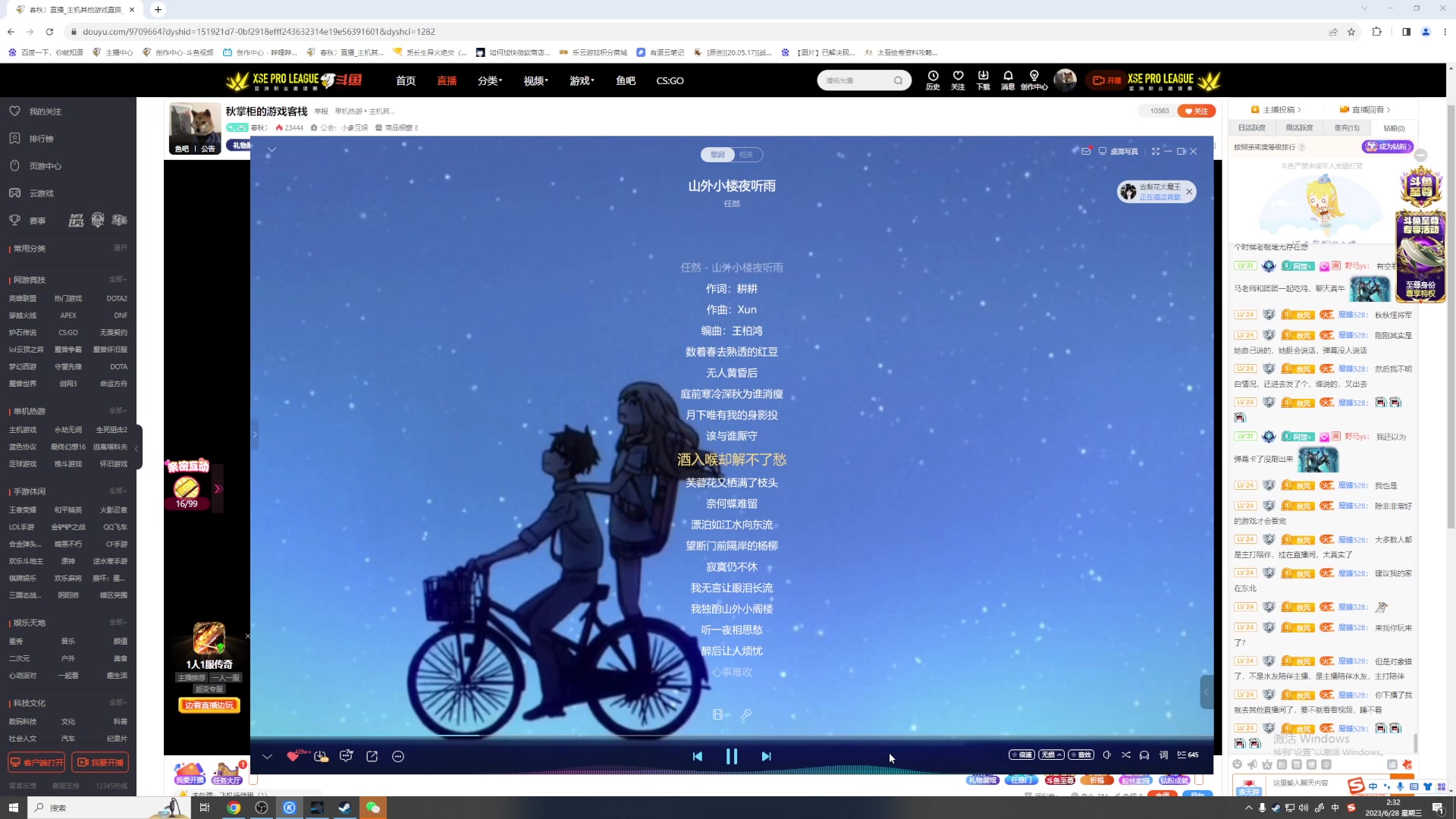Like the song with heart icon

(x=293, y=756)
